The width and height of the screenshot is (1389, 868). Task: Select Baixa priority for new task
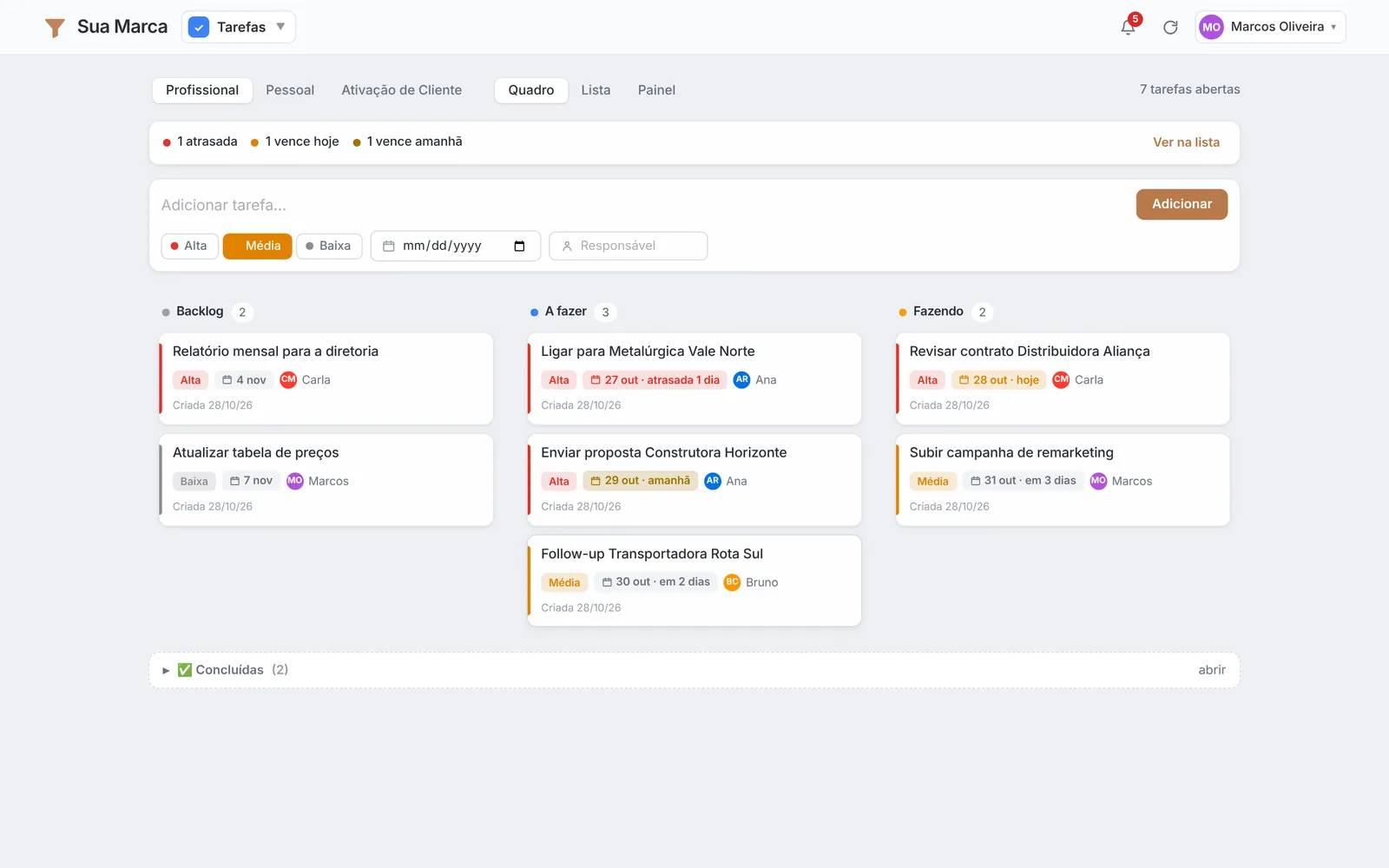(x=329, y=247)
